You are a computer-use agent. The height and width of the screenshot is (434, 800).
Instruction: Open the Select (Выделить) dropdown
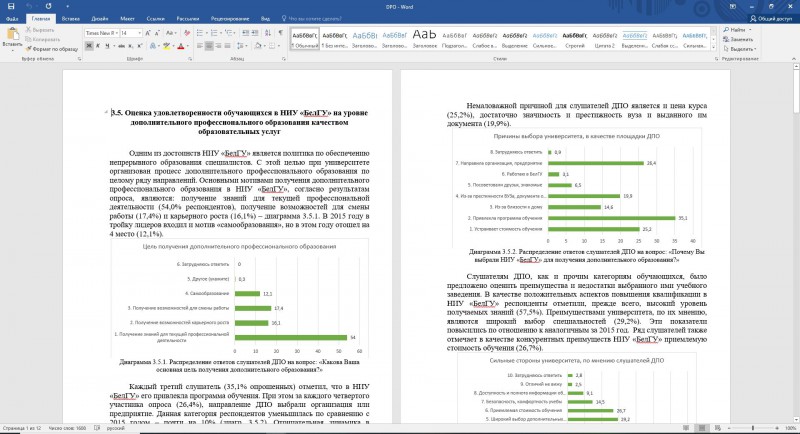pos(741,49)
